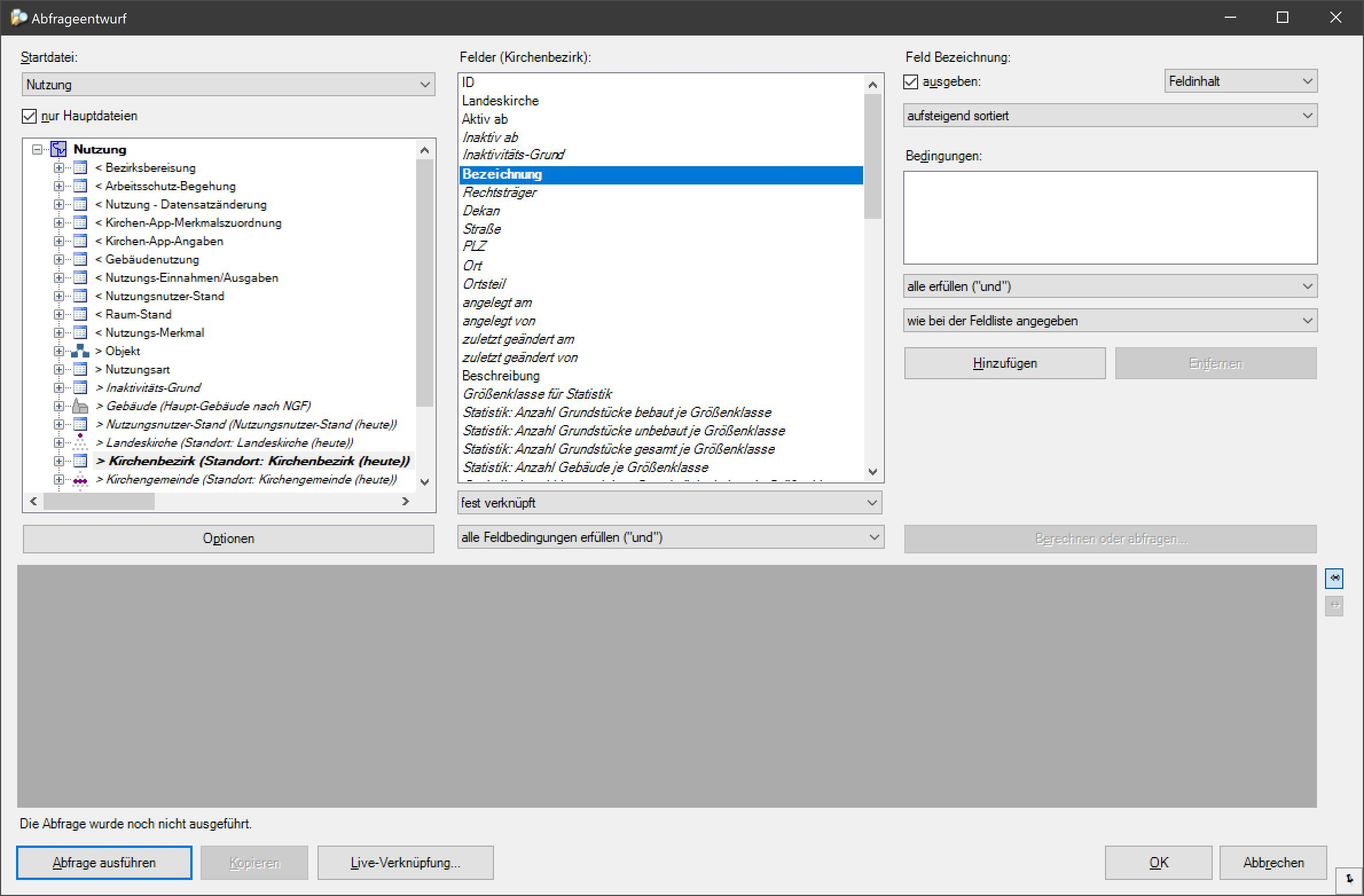1364x896 pixels.
Task: Open the Feldinhalt dropdown
Action: (x=1241, y=81)
